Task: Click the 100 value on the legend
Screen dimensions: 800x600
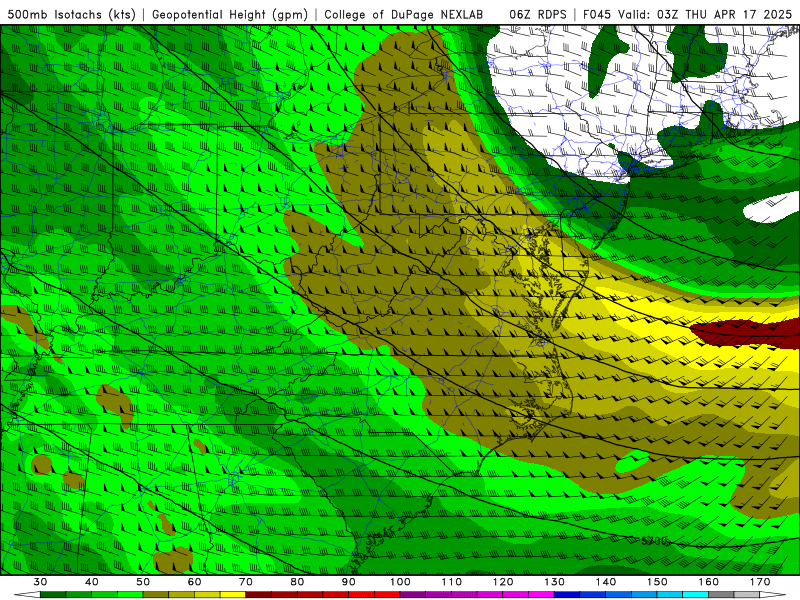Action: 400,582
